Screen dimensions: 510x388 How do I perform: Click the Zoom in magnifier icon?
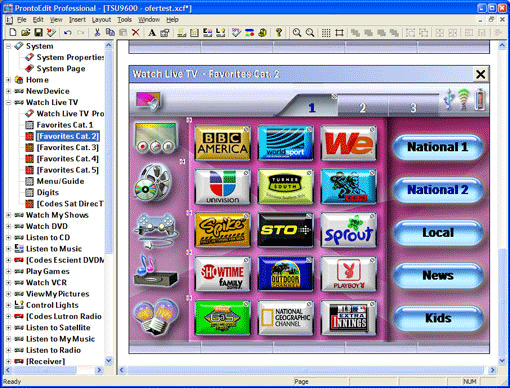pos(297,32)
